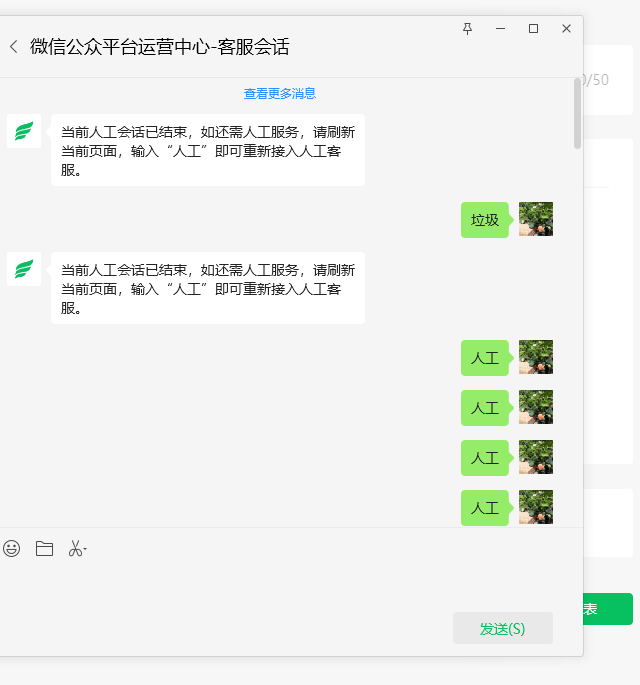Click the user avatar beside the first 人工 message
640x685 pixels.
[x=536, y=357]
